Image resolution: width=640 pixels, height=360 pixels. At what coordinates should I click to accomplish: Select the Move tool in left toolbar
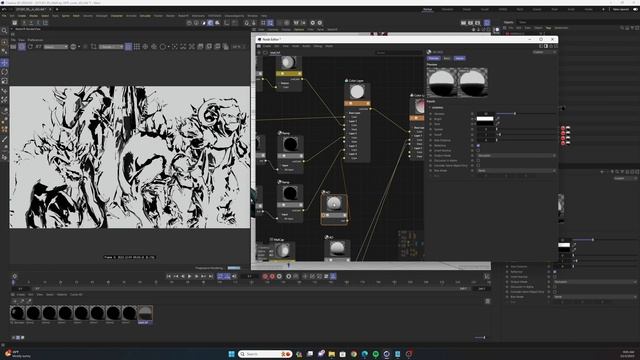click(4, 62)
